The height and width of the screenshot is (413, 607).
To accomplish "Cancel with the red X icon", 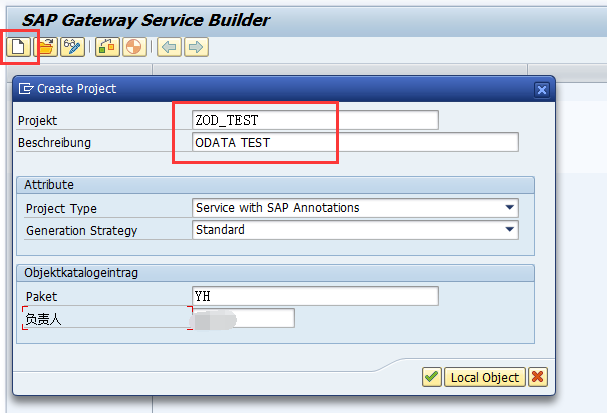I will [x=538, y=377].
